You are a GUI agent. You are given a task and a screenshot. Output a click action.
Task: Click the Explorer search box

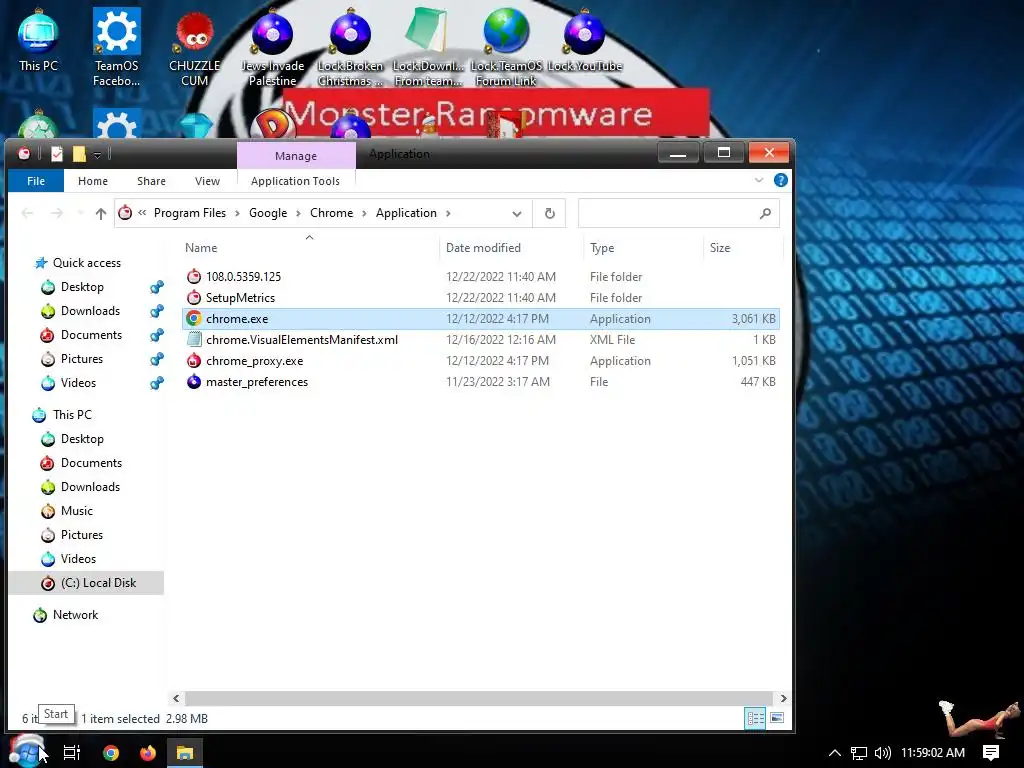(x=678, y=214)
